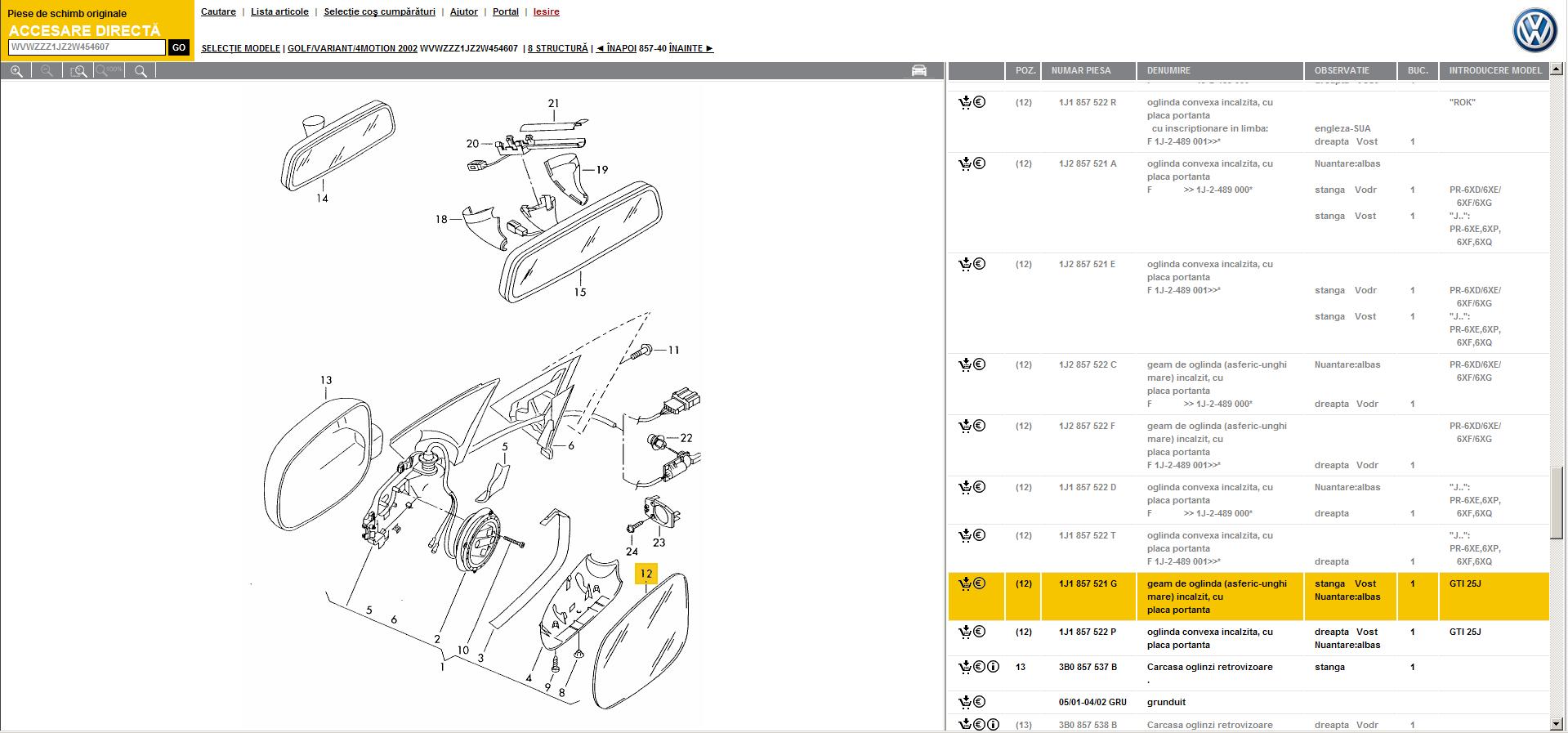Open info for part 3B0 857 538 B
The height and width of the screenshot is (733, 1568).
(x=994, y=725)
